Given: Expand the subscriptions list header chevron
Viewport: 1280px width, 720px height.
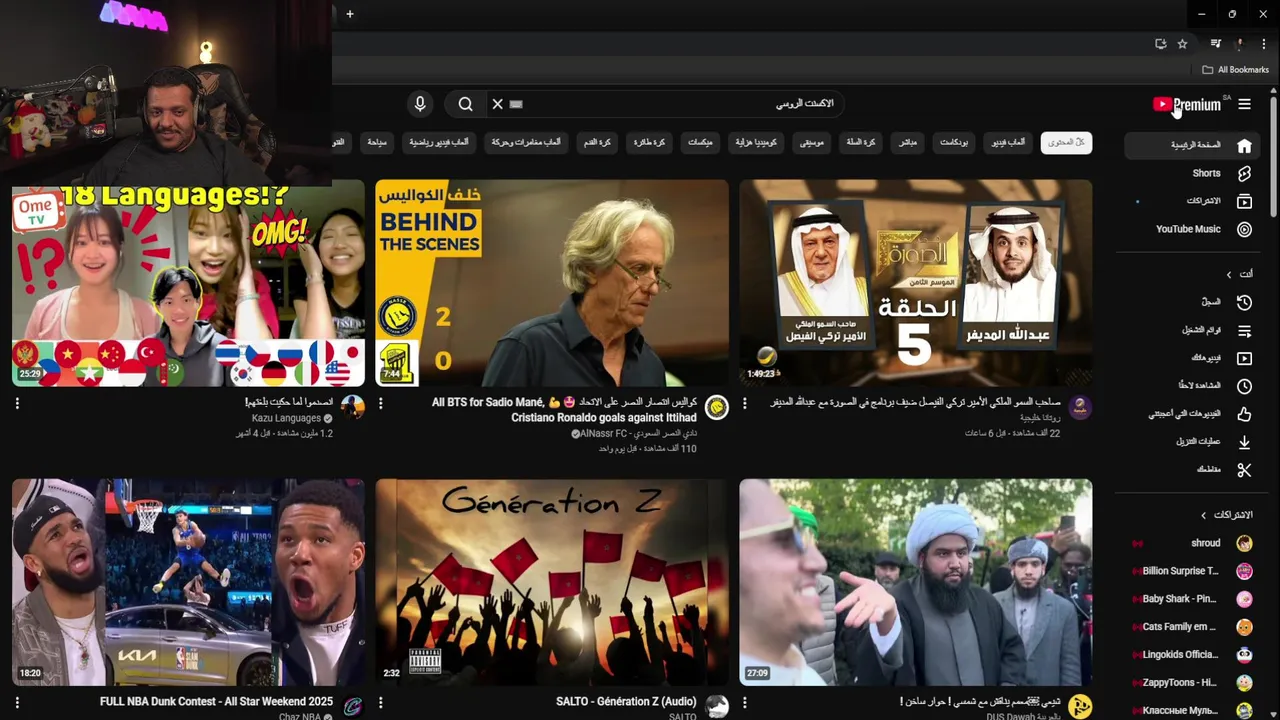Looking at the screenshot, I should click(x=1204, y=515).
